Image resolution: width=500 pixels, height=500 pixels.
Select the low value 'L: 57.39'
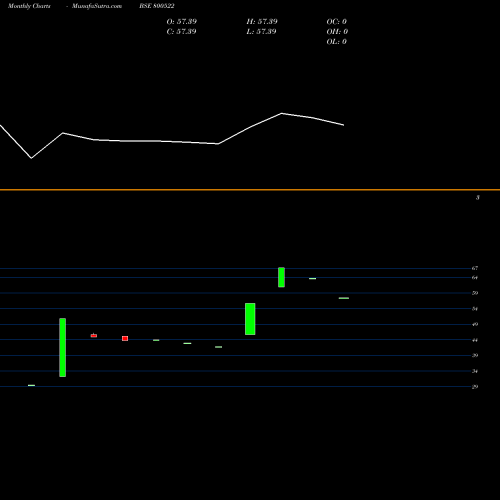pyautogui.click(x=261, y=31)
